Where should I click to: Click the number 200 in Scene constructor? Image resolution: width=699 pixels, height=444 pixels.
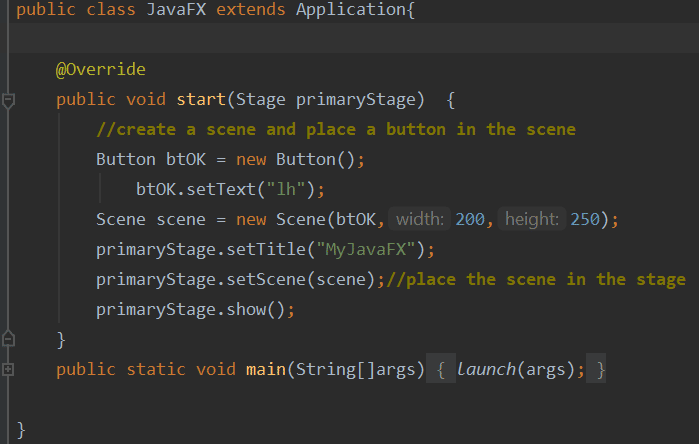pyautogui.click(x=470, y=219)
